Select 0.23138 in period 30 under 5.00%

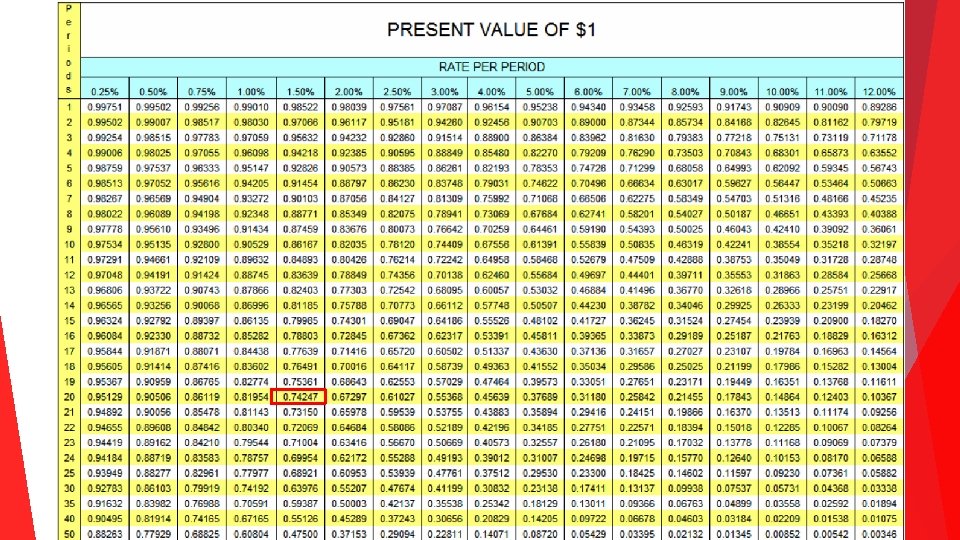[539, 489]
